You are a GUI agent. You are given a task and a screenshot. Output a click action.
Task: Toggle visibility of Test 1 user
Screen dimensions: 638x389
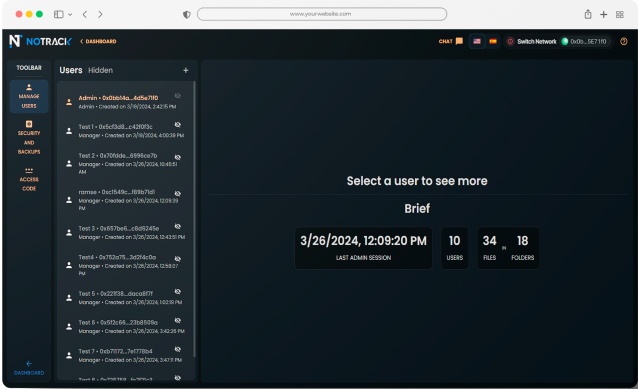point(178,125)
